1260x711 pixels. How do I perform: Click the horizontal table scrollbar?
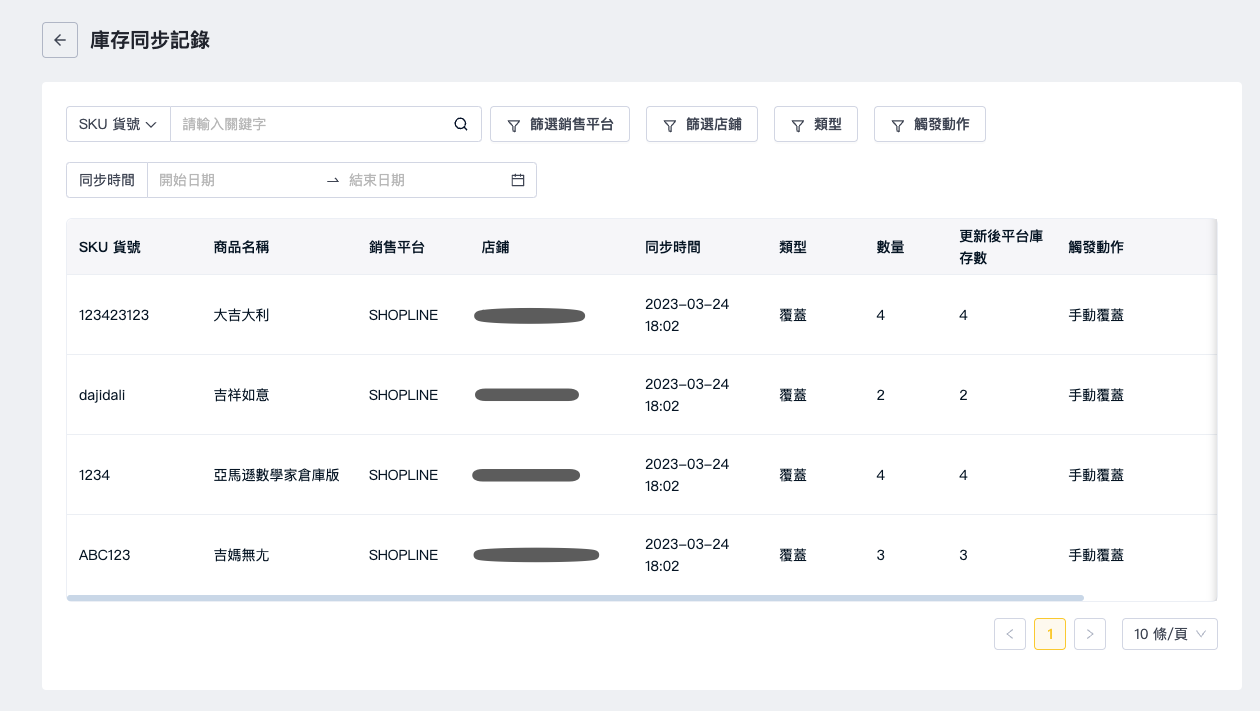(575, 598)
